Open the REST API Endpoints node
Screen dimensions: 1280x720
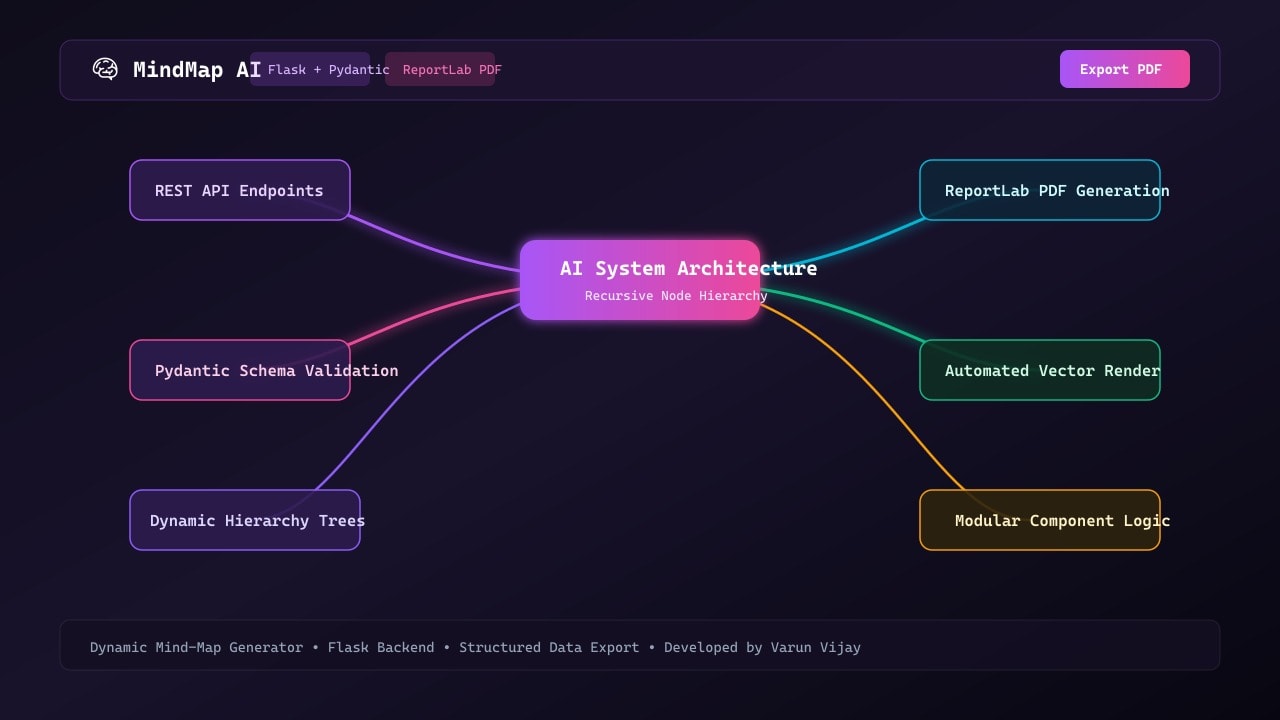point(240,190)
